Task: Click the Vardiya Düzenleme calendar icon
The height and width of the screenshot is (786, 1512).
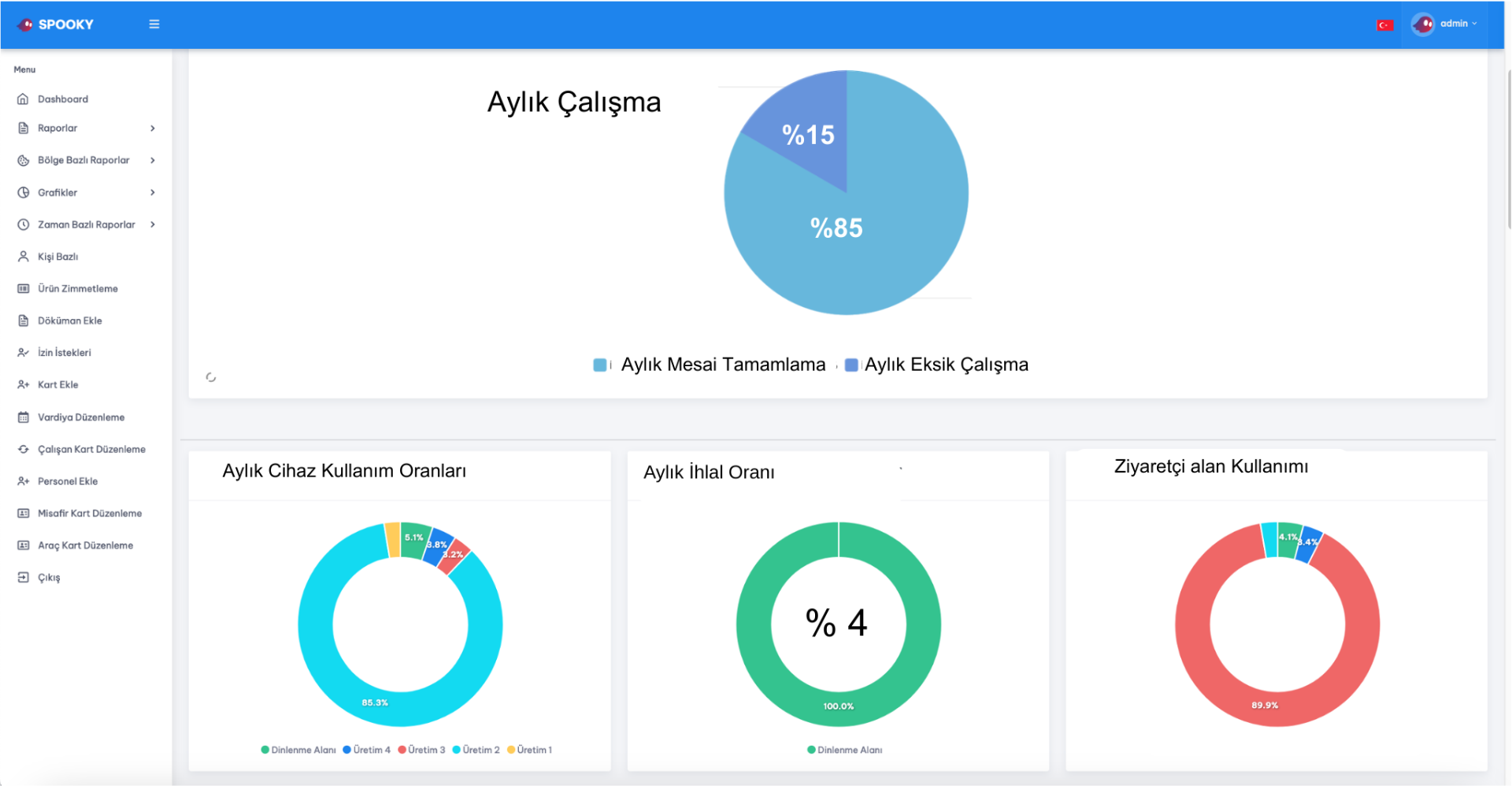Action: 24,417
